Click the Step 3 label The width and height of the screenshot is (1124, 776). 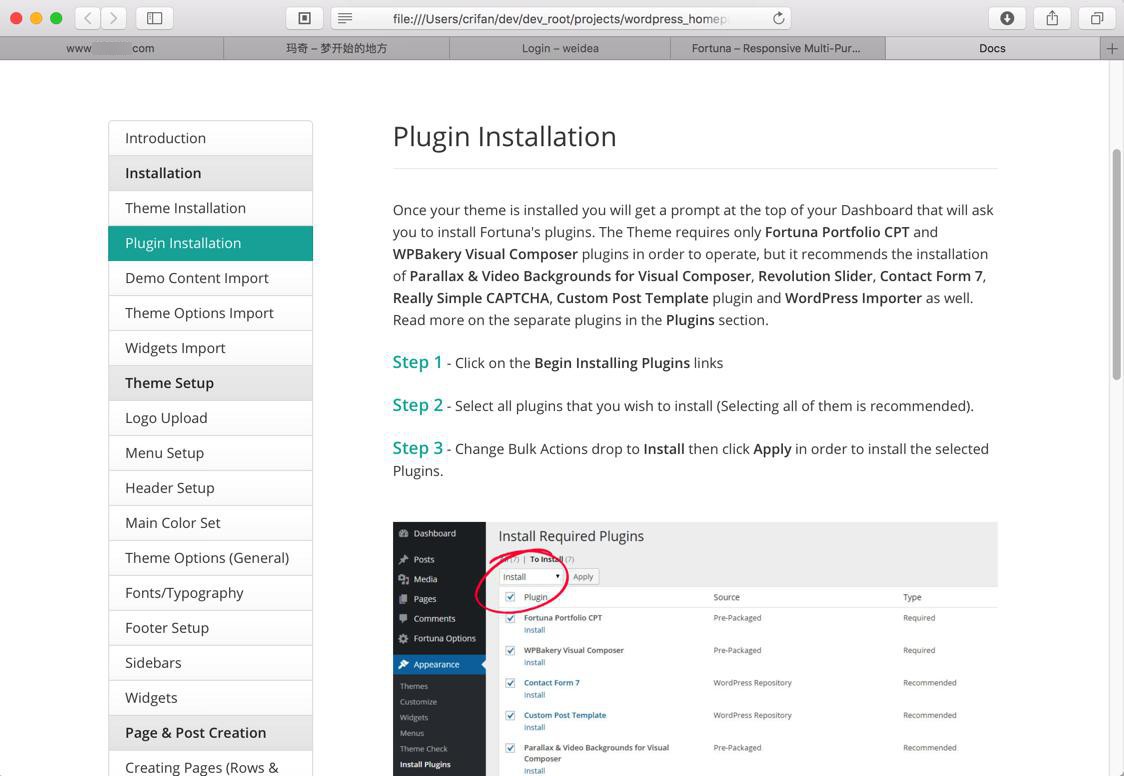click(x=417, y=449)
